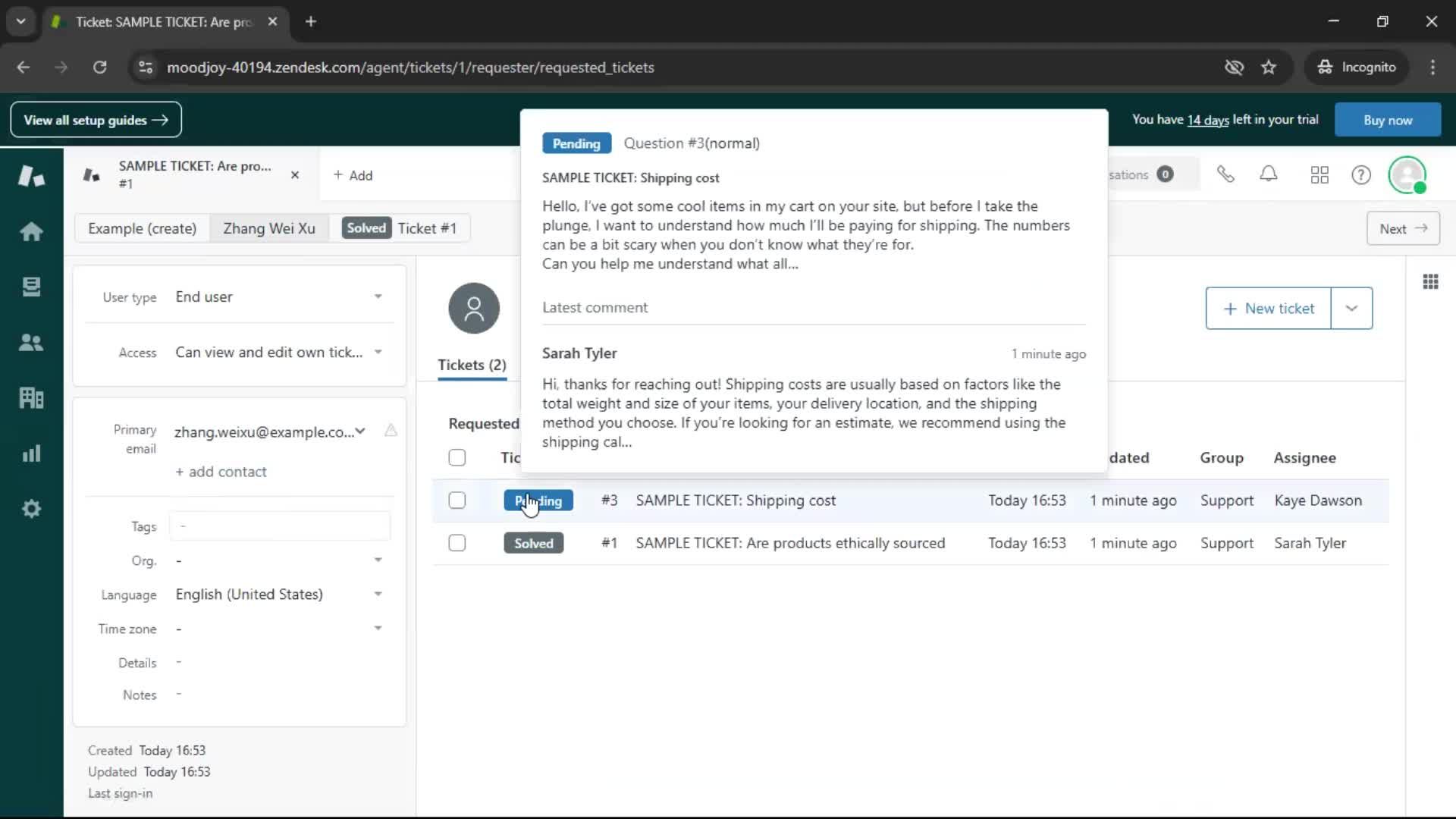Click add contact link
This screenshot has width=1456, height=819.
[221, 472]
